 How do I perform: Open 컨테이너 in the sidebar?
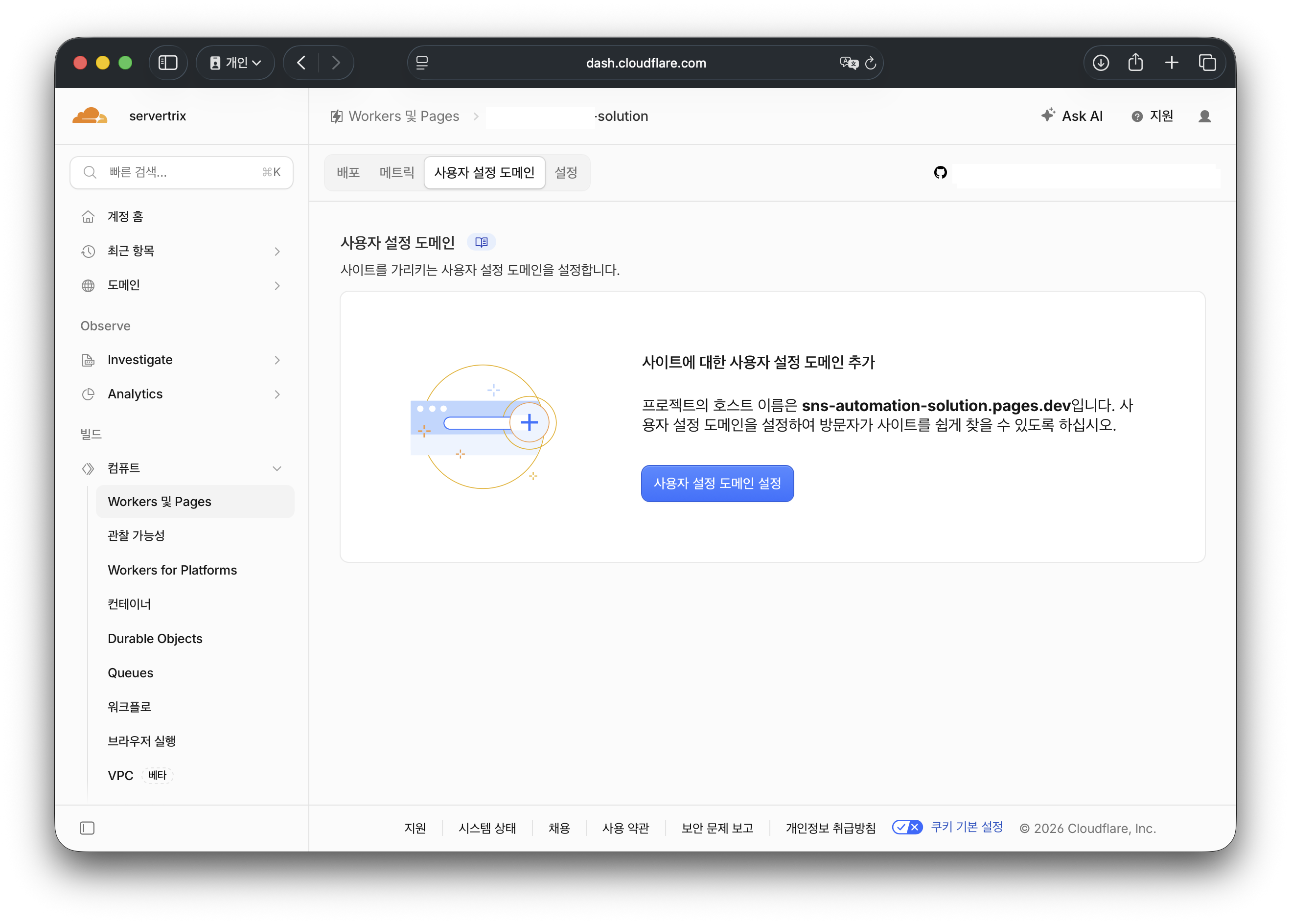[x=195, y=603]
